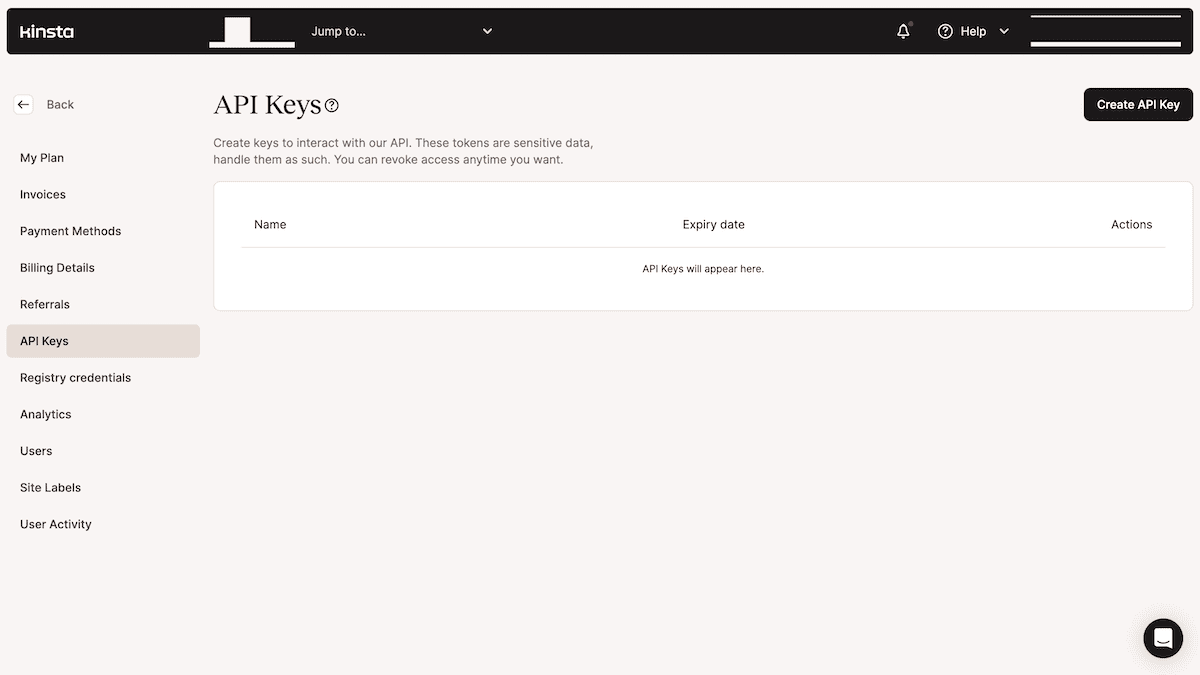Open Registry credentials page
This screenshot has height=675, width=1200.
click(x=75, y=378)
